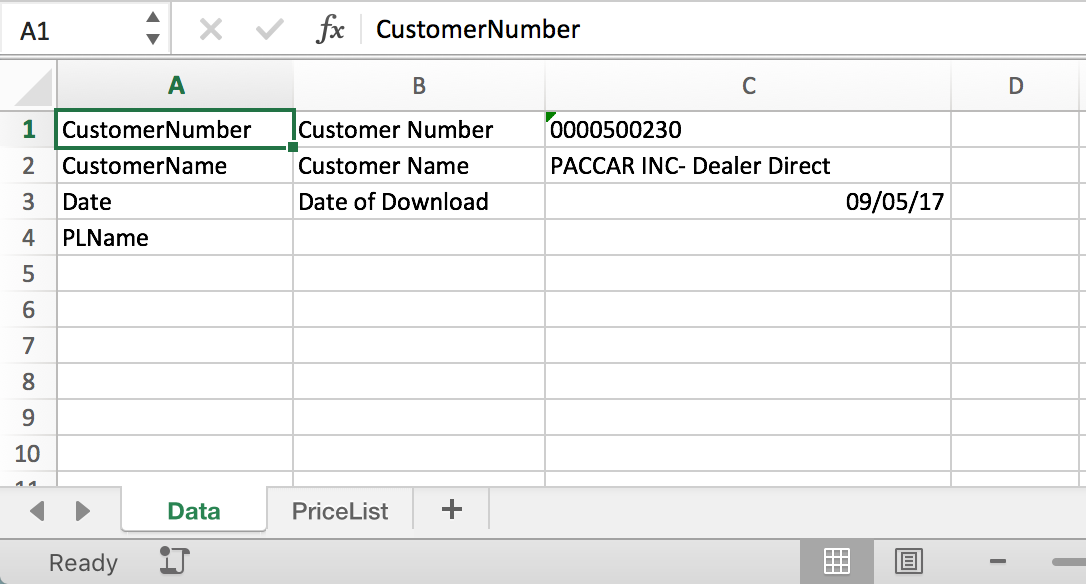Screen dimensions: 1086x584
Task: Click the formula bar text CustomerNumber
Action: 477,30
